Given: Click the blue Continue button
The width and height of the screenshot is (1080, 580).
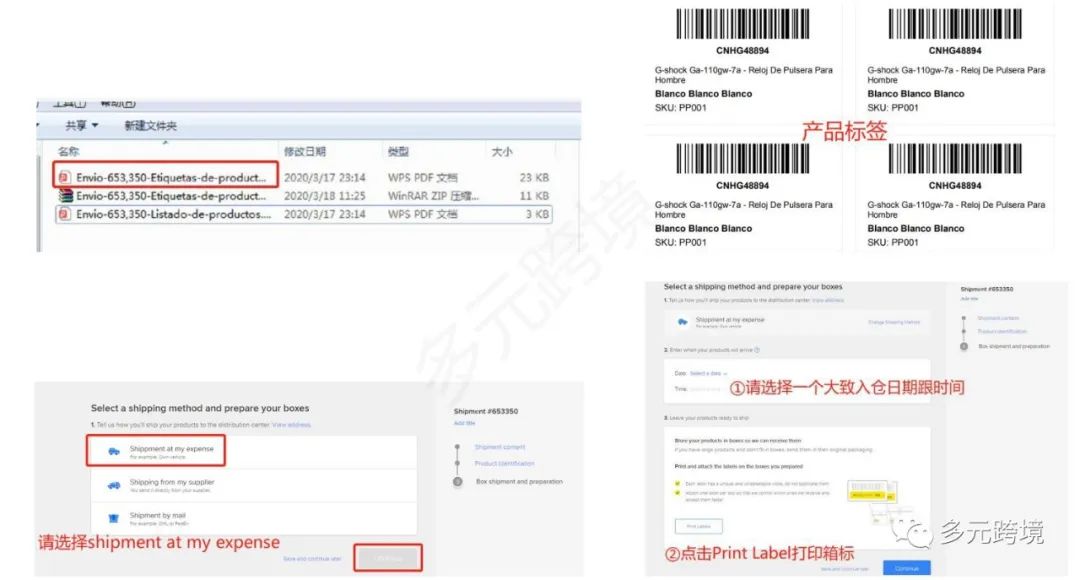Looking at the screenshot, I should (x=906, y=568).
